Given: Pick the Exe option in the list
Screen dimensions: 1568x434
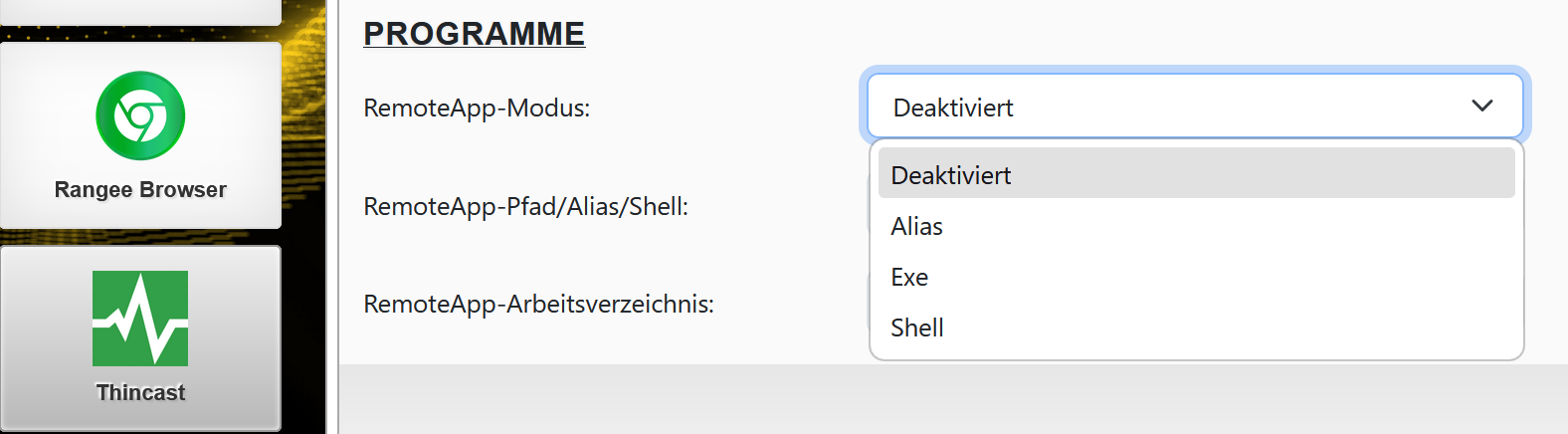Looking at the screenshot, I should point(909,277).
